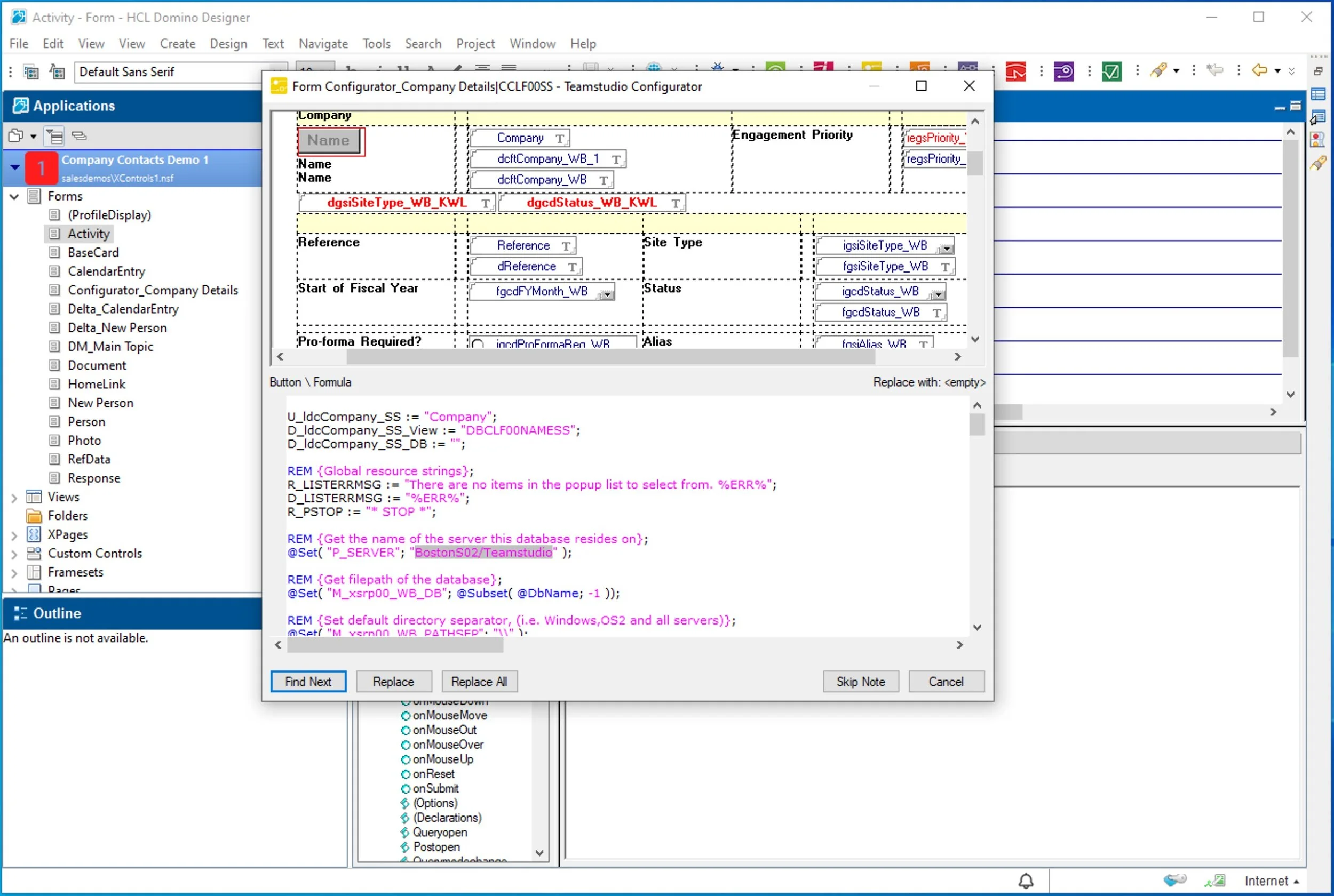The image size is (1334, 896).
Task: Open the Navigate menu
Action: pyautogui.click(x=323, y=43)
